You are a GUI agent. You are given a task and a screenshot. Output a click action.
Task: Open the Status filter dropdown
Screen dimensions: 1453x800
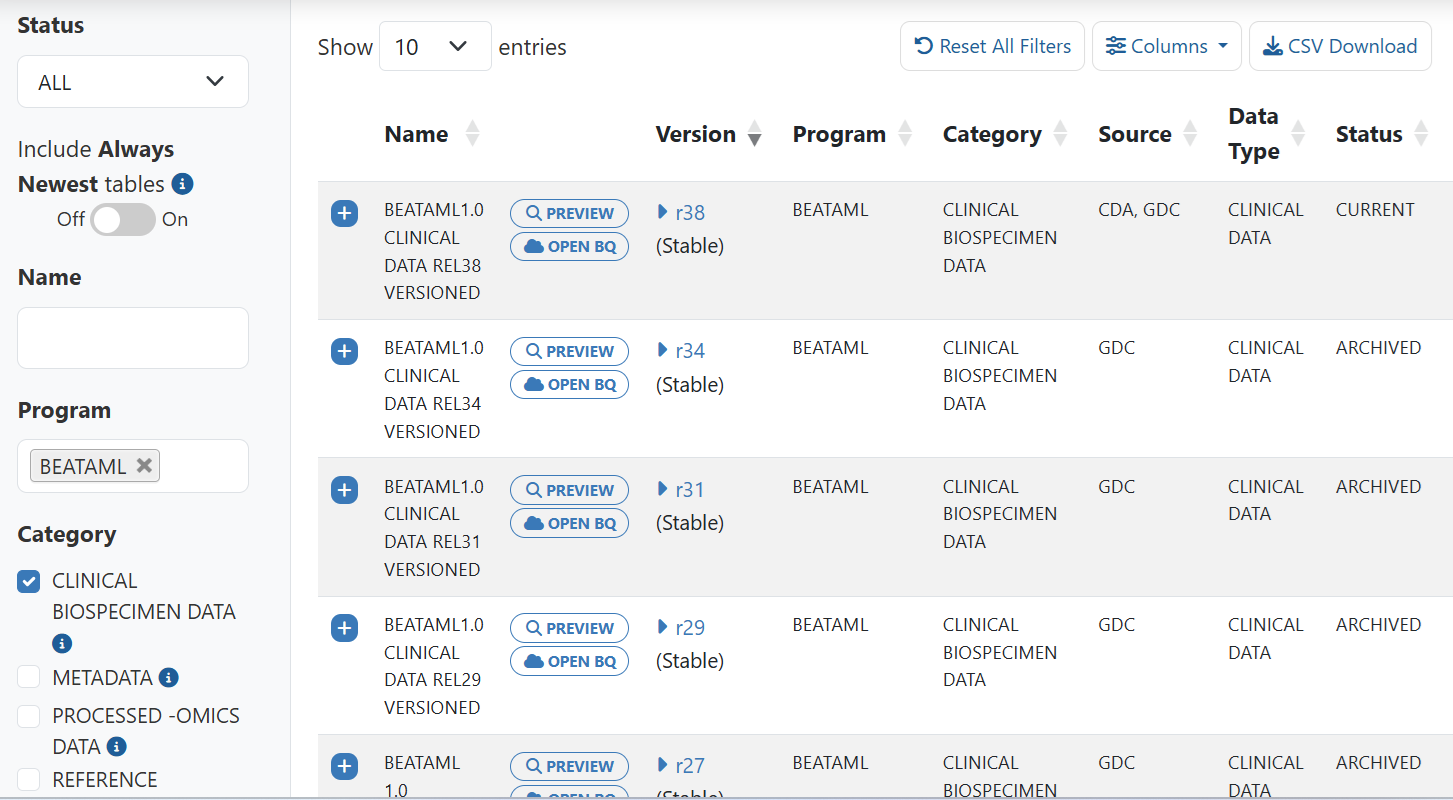click(x=133, y=82)
